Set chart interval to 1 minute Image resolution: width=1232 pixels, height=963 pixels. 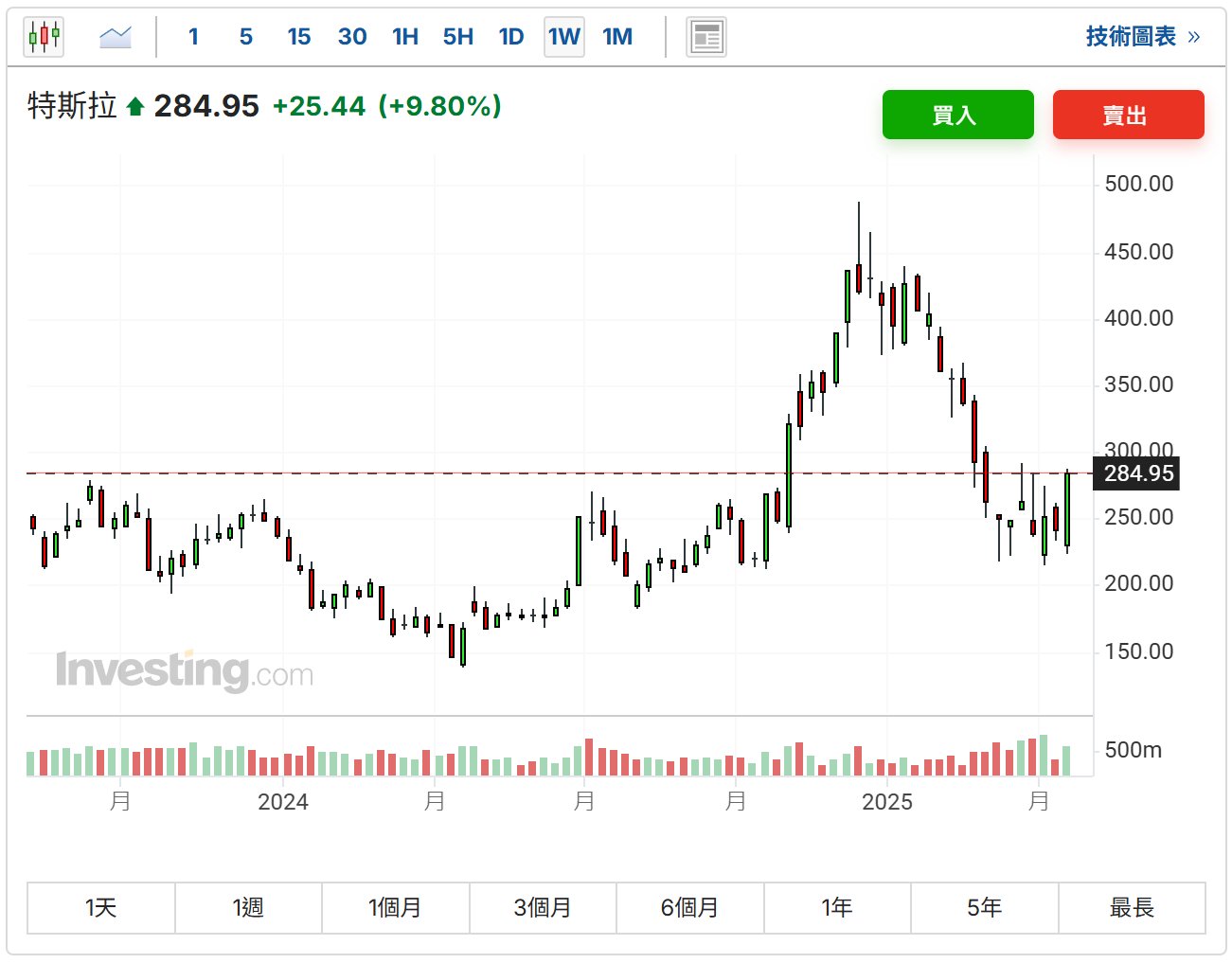coord(193,37)
